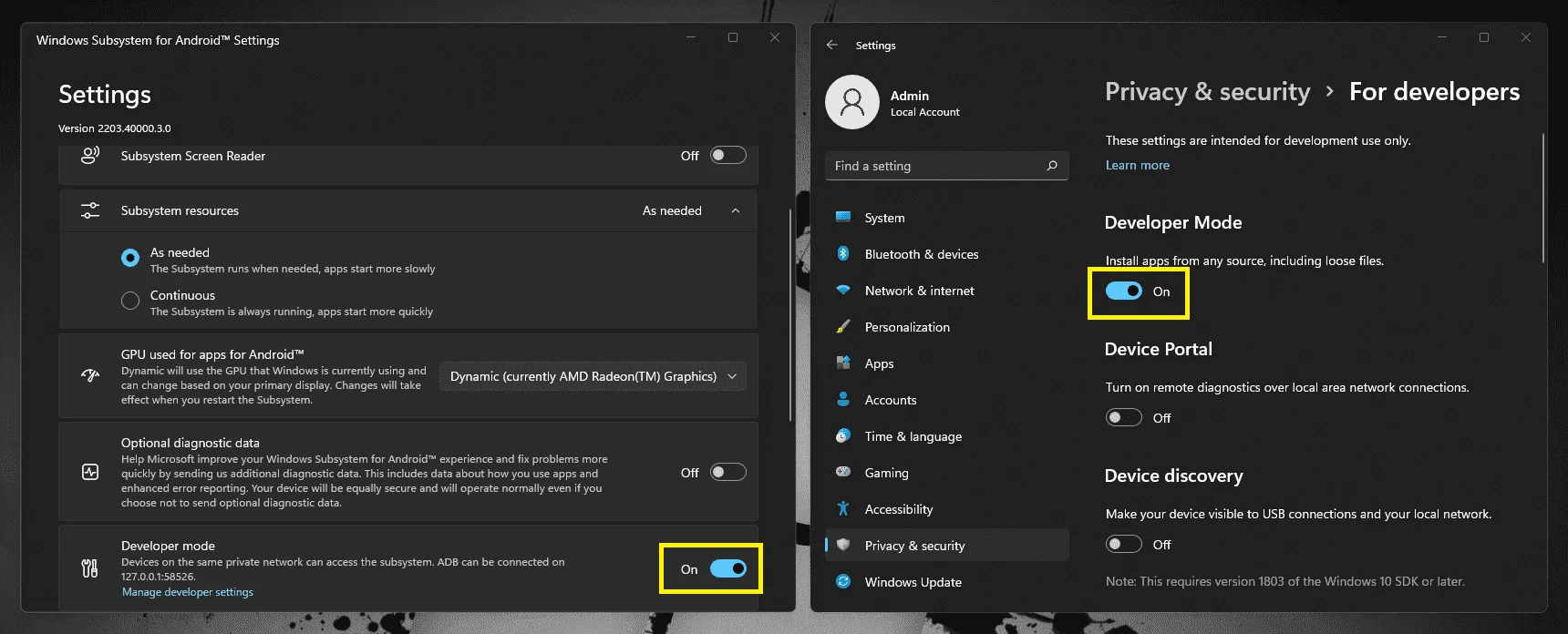Click the Device discovery heading
The width and height of the screenshot is (1568, 634).
1174,475
